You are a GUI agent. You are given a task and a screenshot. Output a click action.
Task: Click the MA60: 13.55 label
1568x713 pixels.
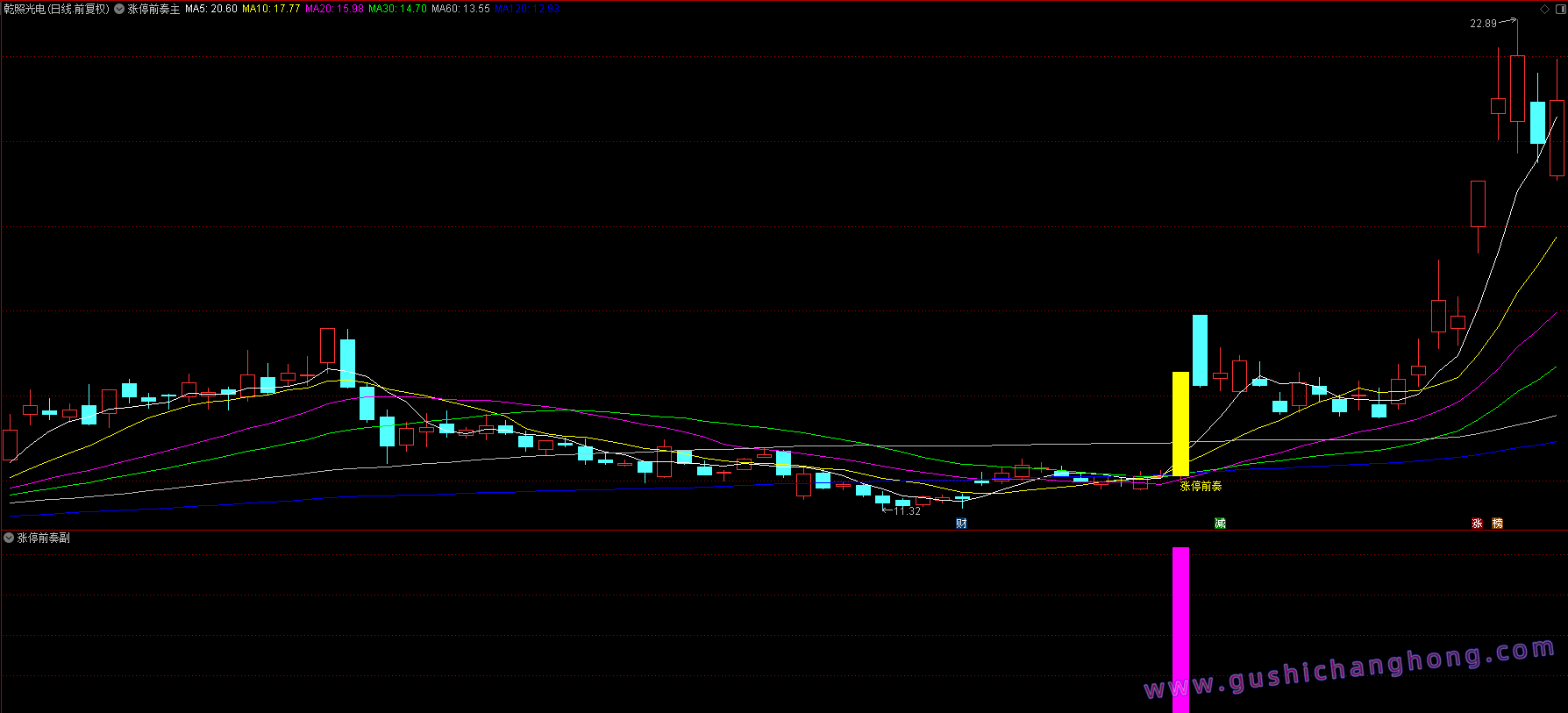pyautogui.click(x=460, y=9)
